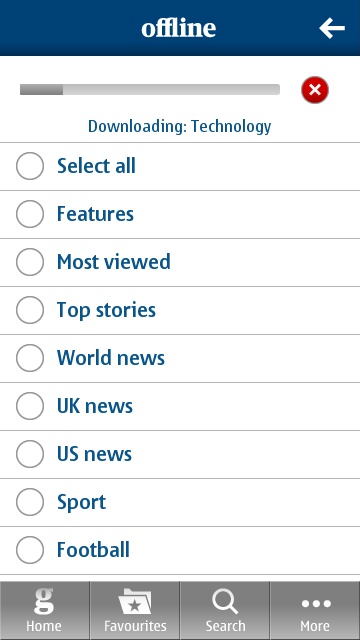Open the Favourites folder star icon
Viewport: 360px width, 640px height.
[x=135, y=601]
